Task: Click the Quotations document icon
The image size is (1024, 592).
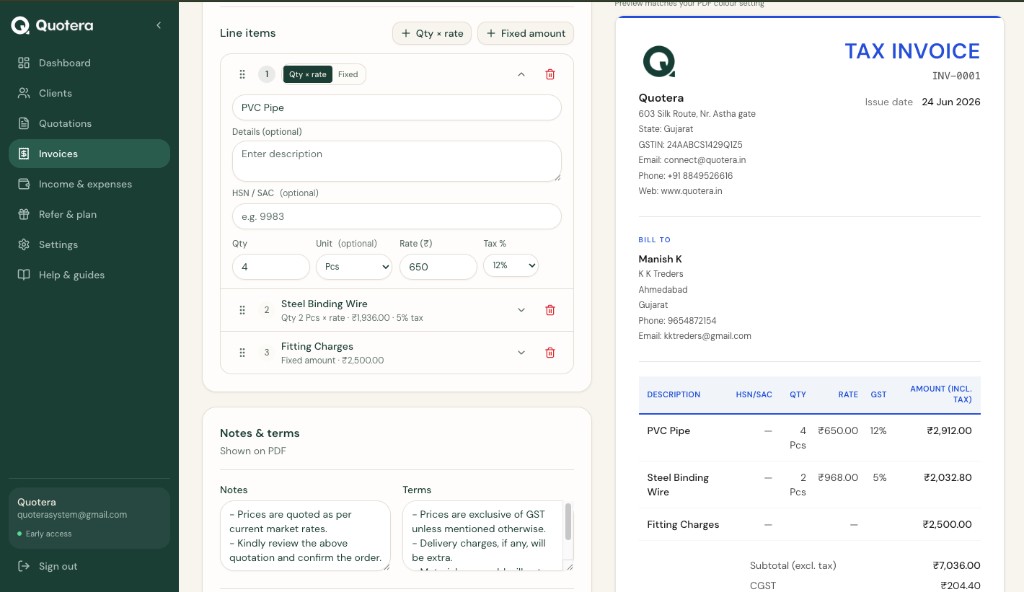Action: point(24,123)
